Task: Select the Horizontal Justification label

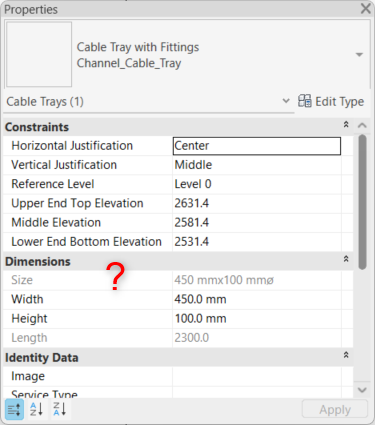Action: [x=72, y=146]
